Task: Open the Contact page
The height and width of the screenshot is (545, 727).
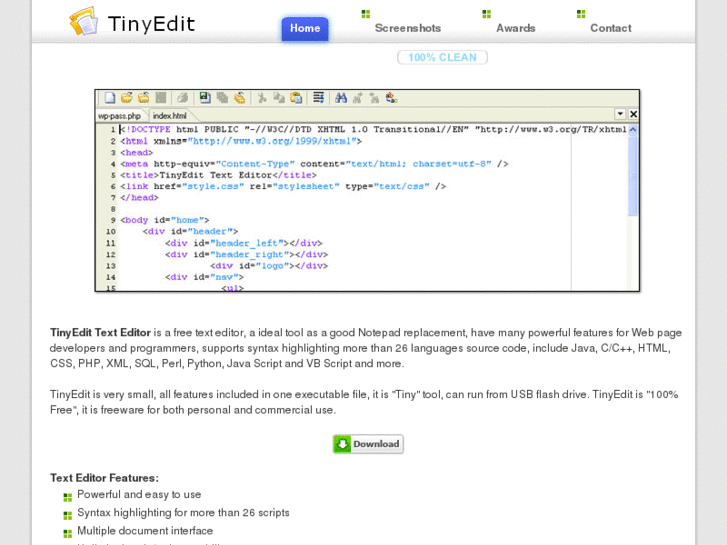Action: click(x=611, y=28)
